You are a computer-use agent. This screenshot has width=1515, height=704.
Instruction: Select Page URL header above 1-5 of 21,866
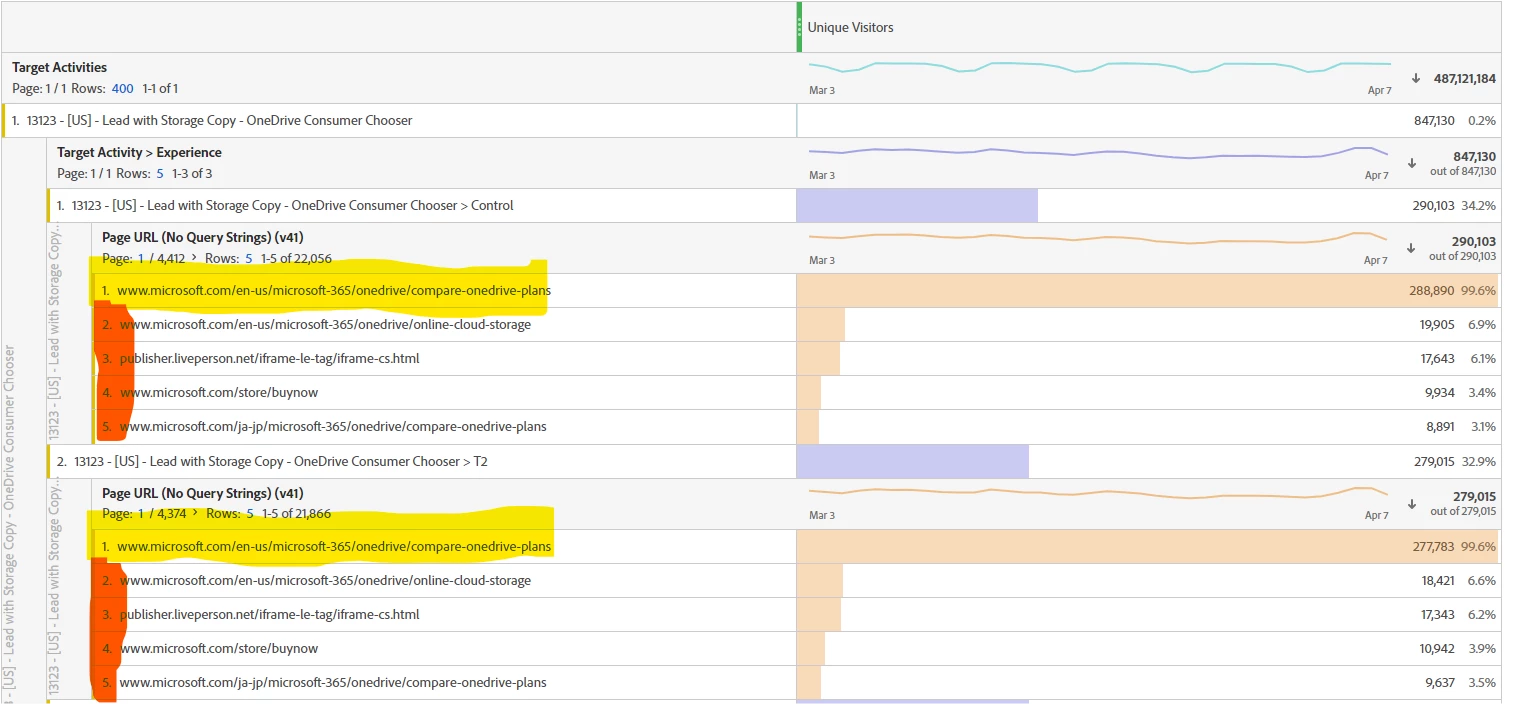pos(203,493)
